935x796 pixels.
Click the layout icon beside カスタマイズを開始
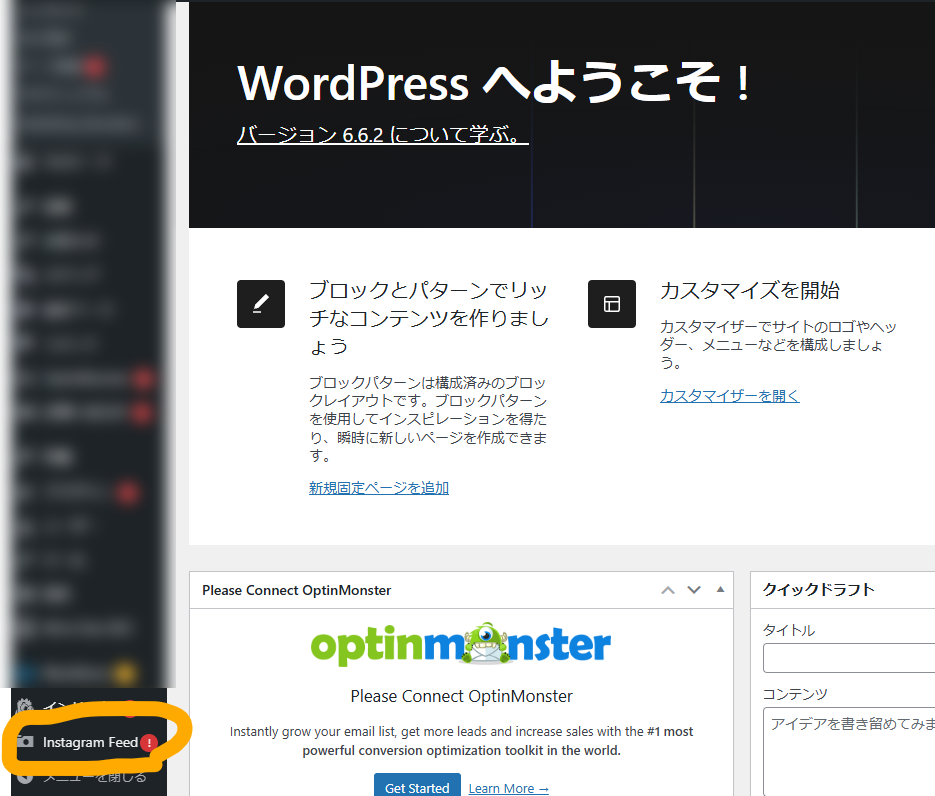click(612, 304)
